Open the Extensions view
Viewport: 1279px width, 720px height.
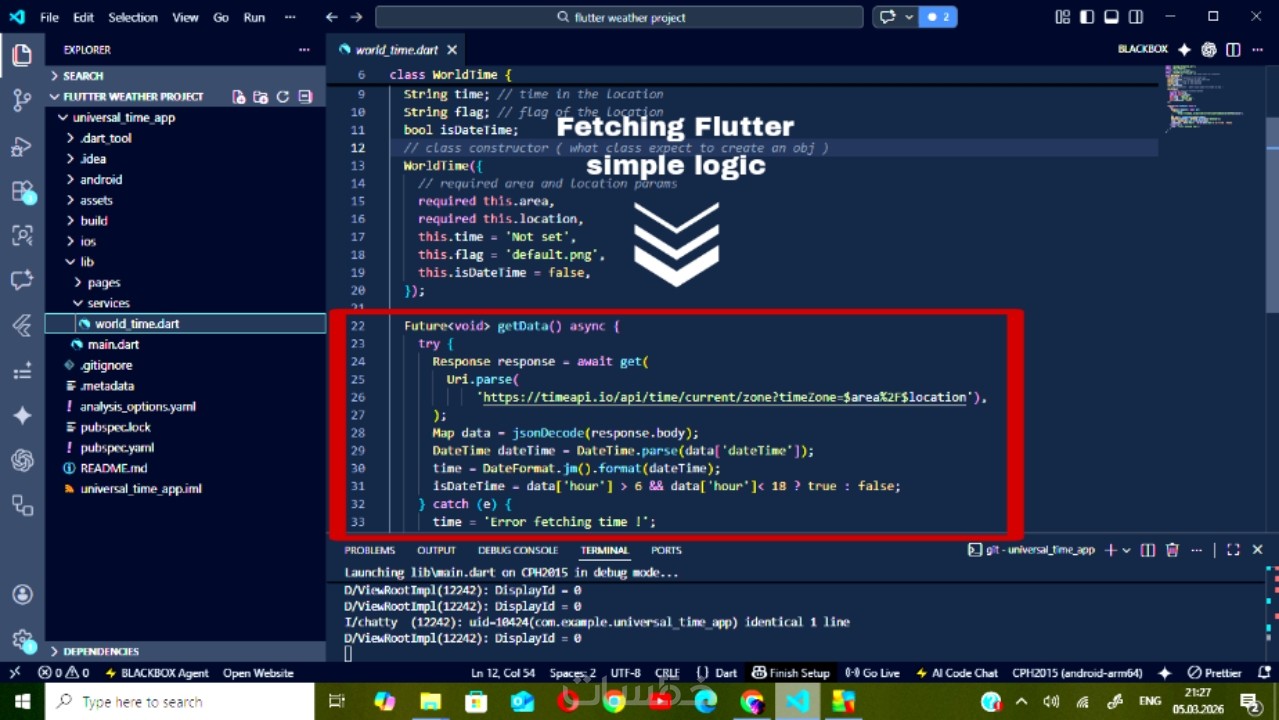point(22,191)
